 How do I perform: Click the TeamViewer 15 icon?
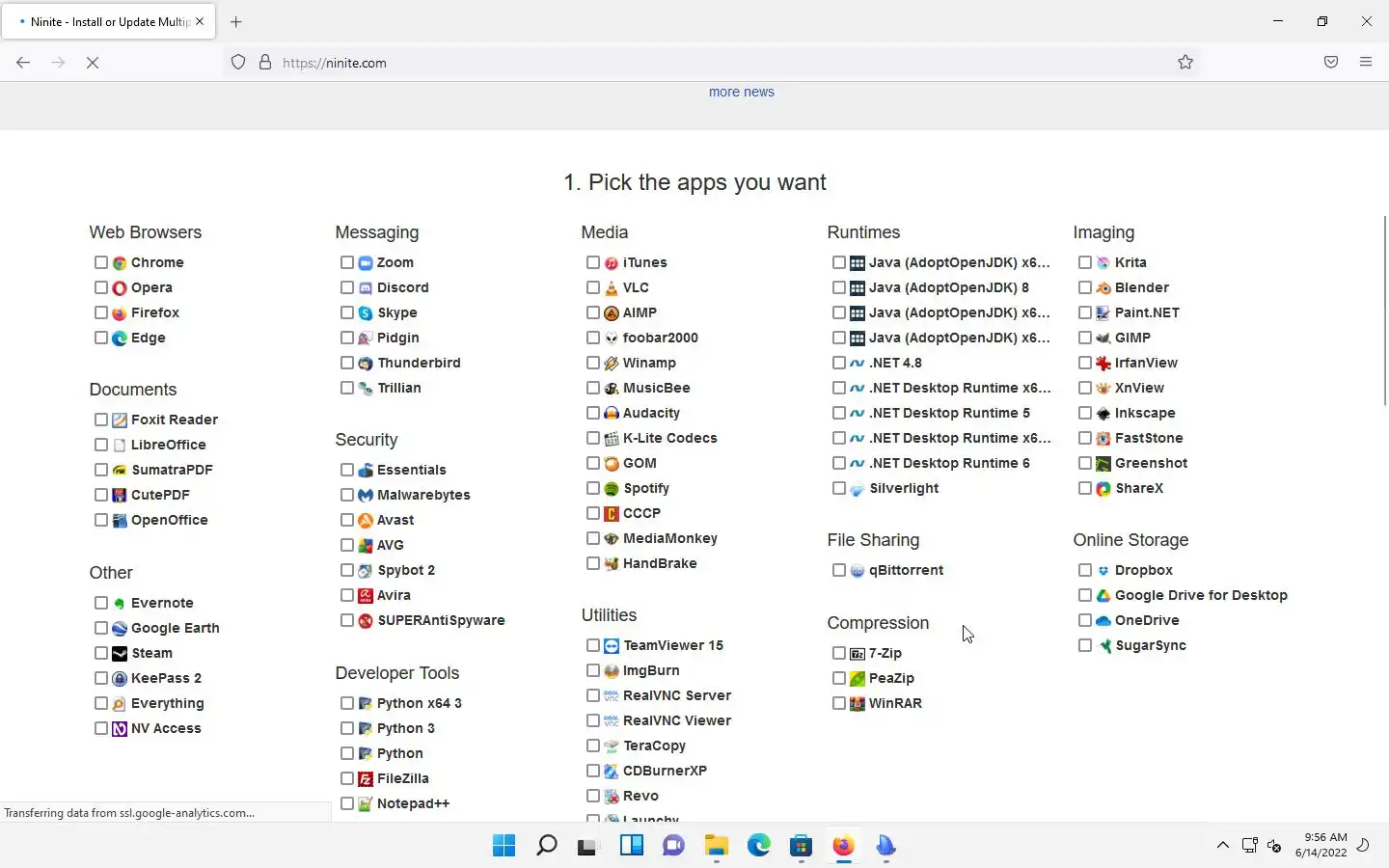pyautogui.click(x=612, y=645)
